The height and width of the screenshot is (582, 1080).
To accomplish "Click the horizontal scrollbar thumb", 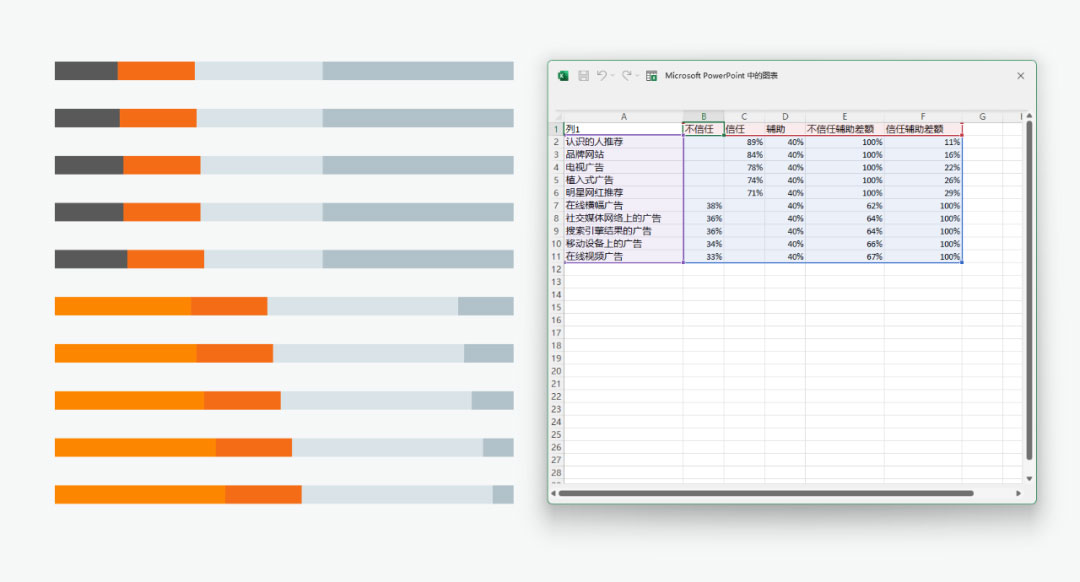I will [x=765, y=493].
